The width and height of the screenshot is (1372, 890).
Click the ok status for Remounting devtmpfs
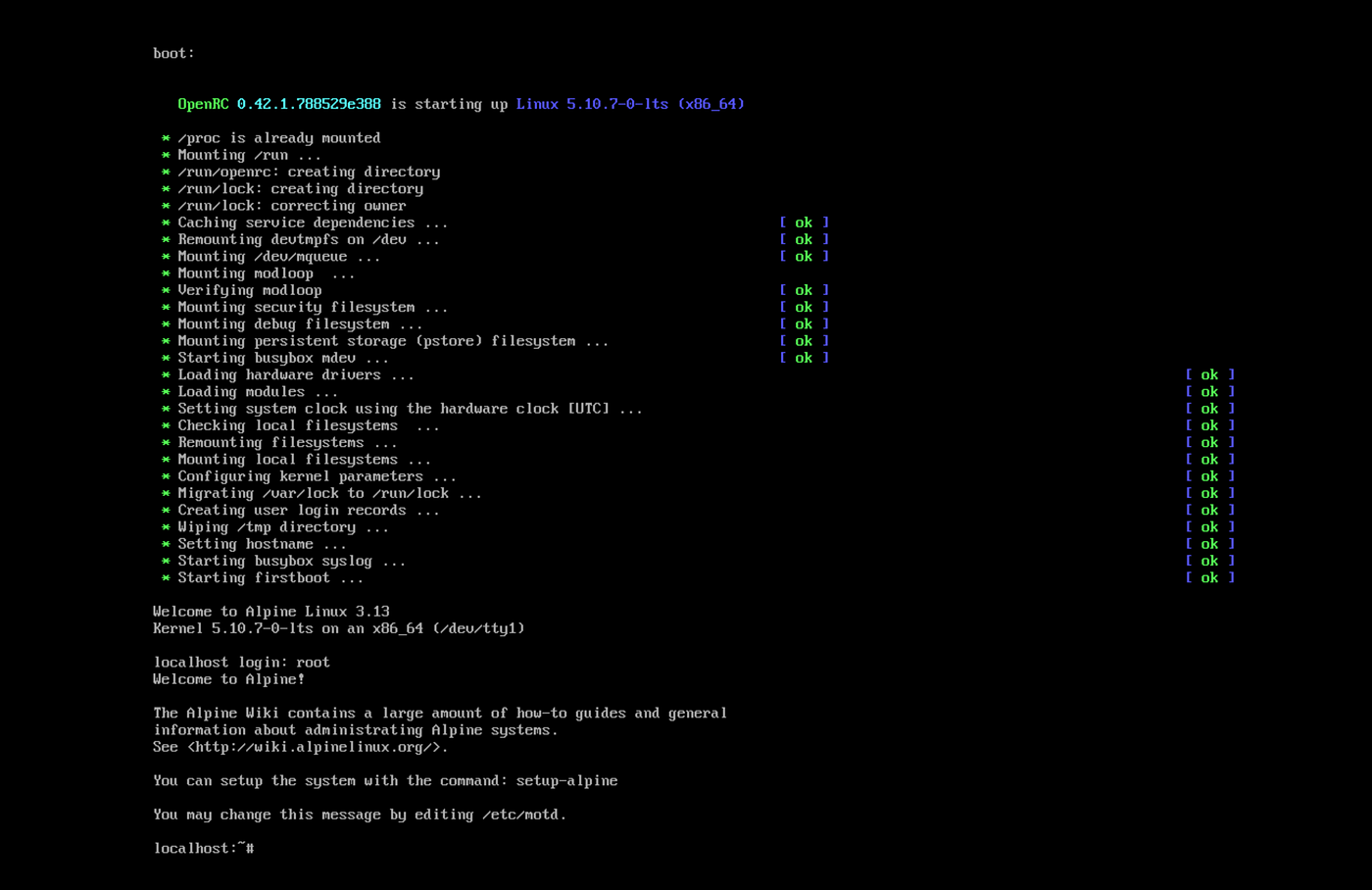coord(804,239)
